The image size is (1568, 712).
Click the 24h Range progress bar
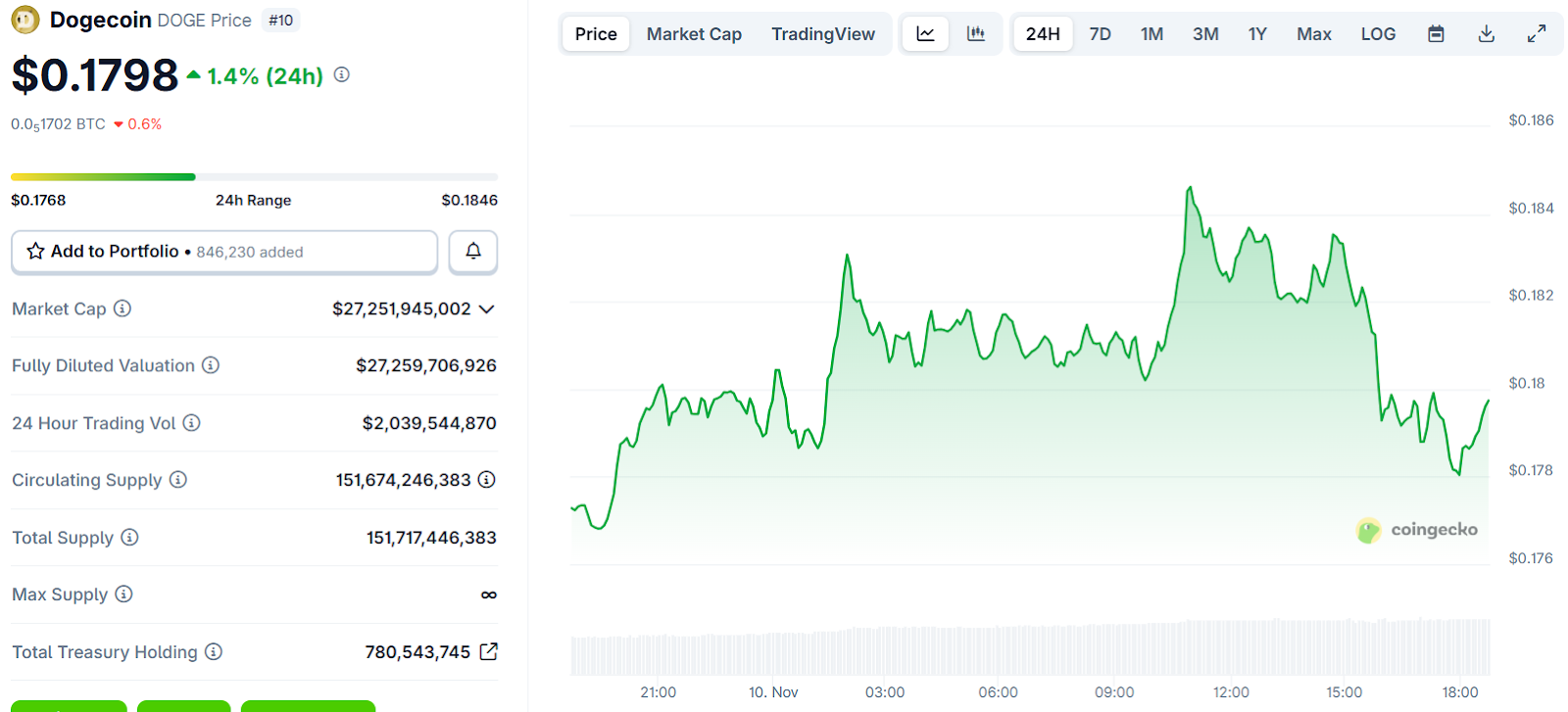(254, 177)
